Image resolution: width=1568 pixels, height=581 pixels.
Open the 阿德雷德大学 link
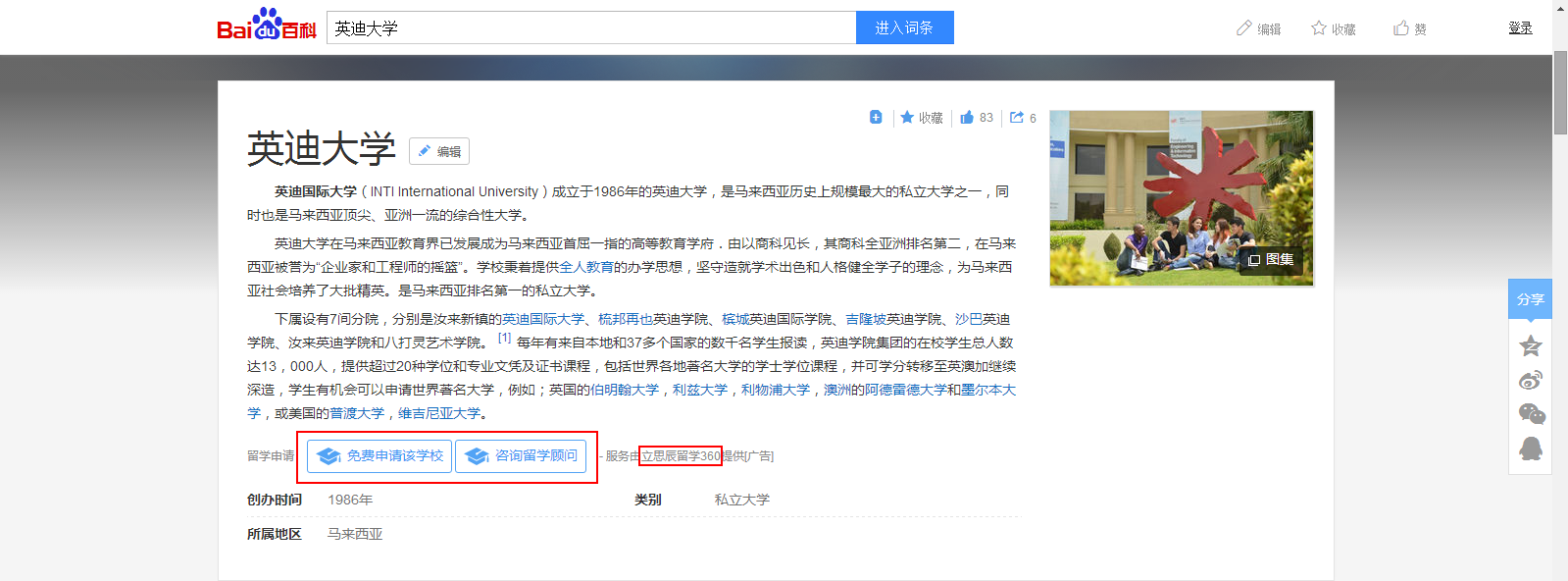(x=906, y=390)
